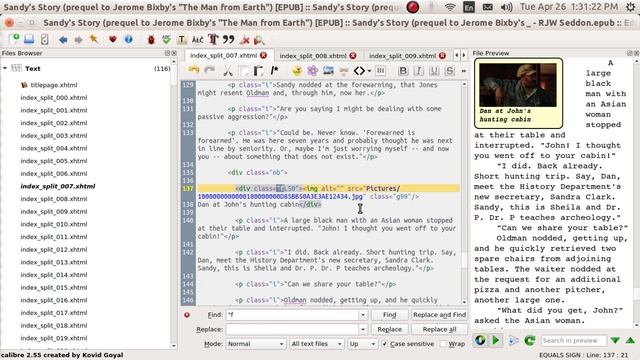Open the Up direction dropdown
The width and height of the screenshot is (640, 360).
362,344
